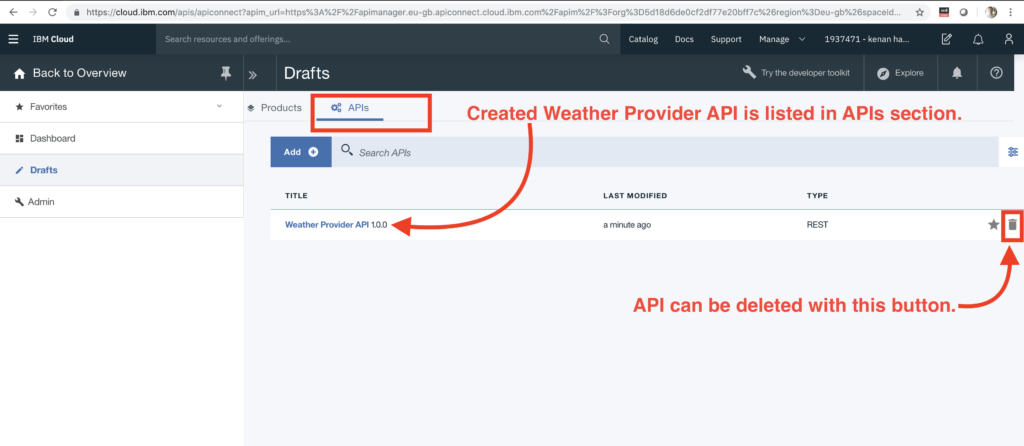Focus the Search APIs field
1024x446 pixels.
click(665, 151)
